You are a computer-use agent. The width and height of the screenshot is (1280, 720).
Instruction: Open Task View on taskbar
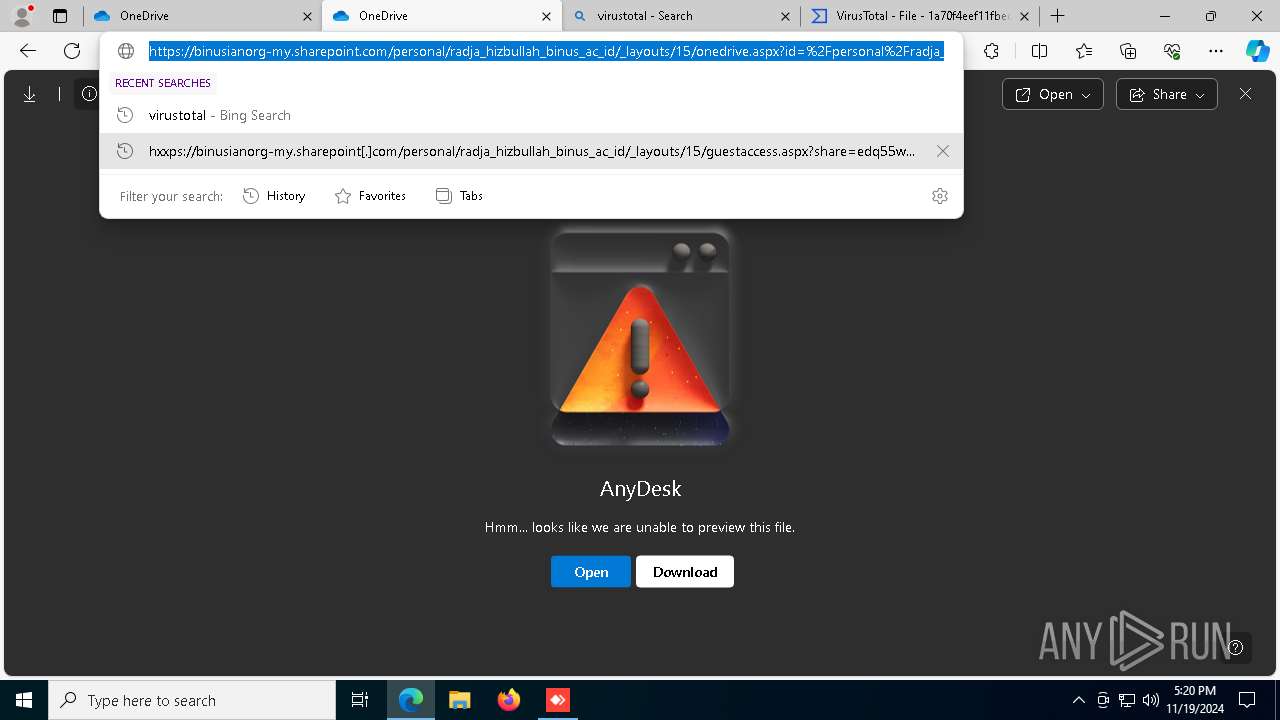(360, 700)
